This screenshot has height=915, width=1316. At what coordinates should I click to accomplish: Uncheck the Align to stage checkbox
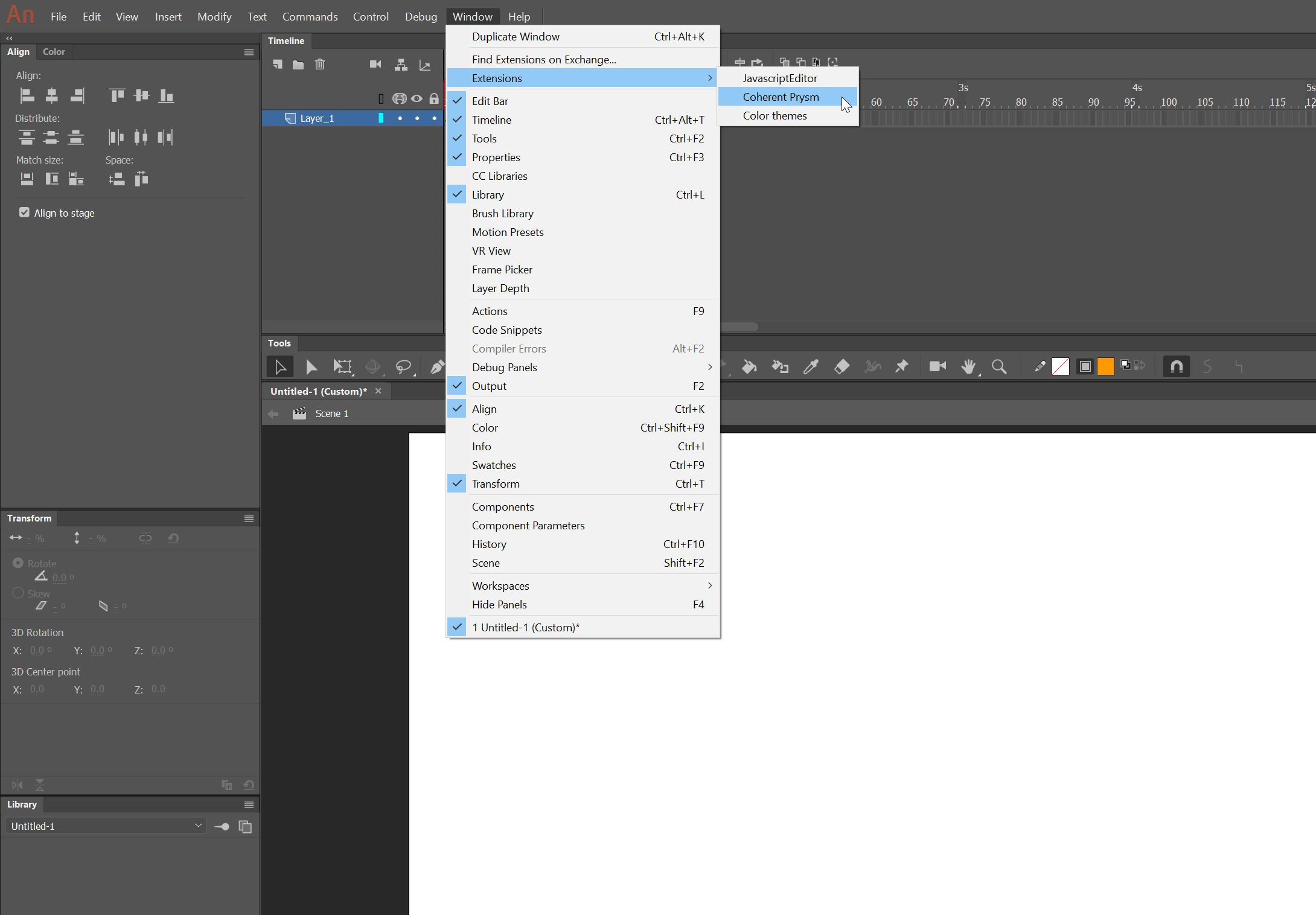[x=24, y=212]
